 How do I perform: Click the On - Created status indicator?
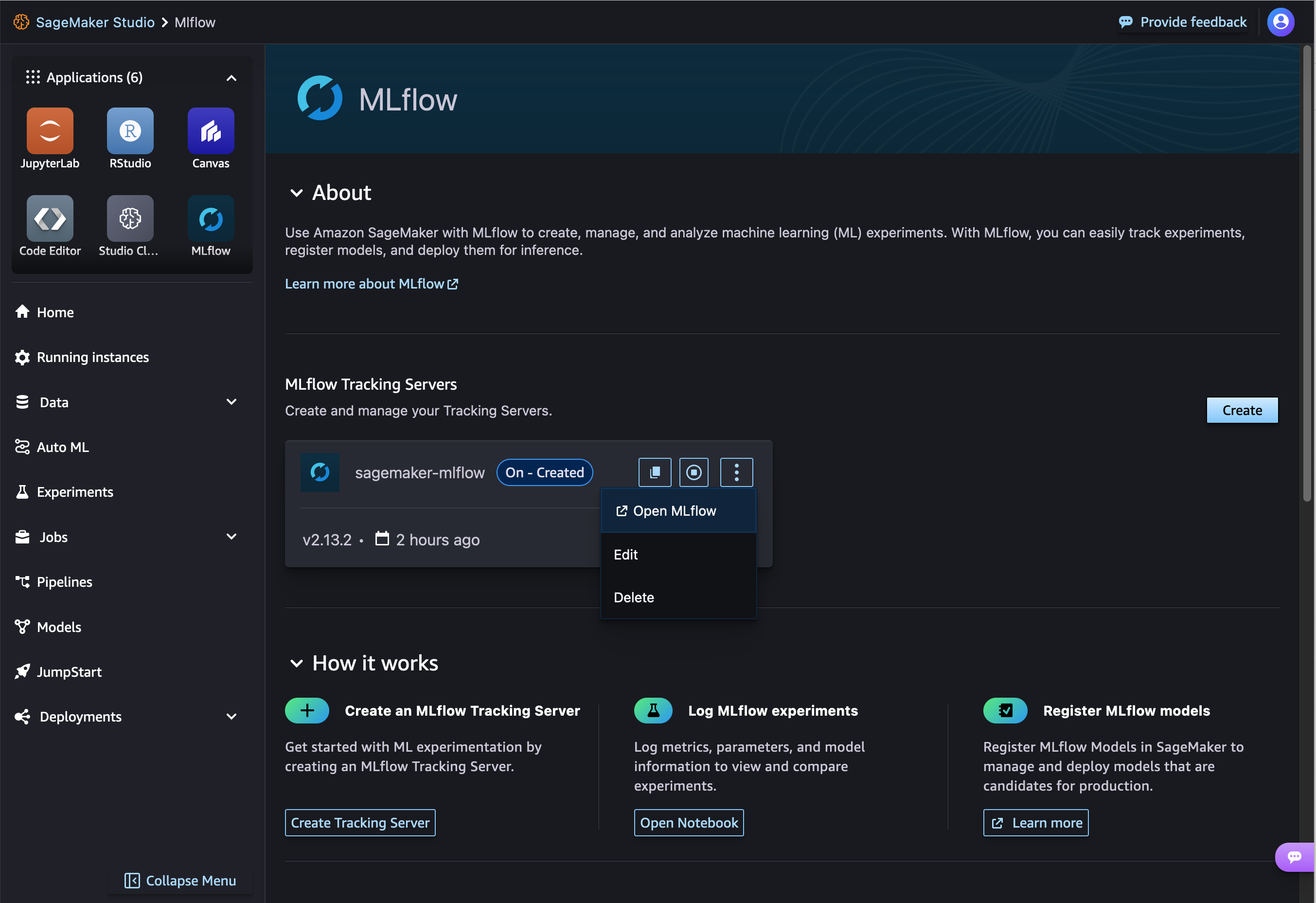545,471
